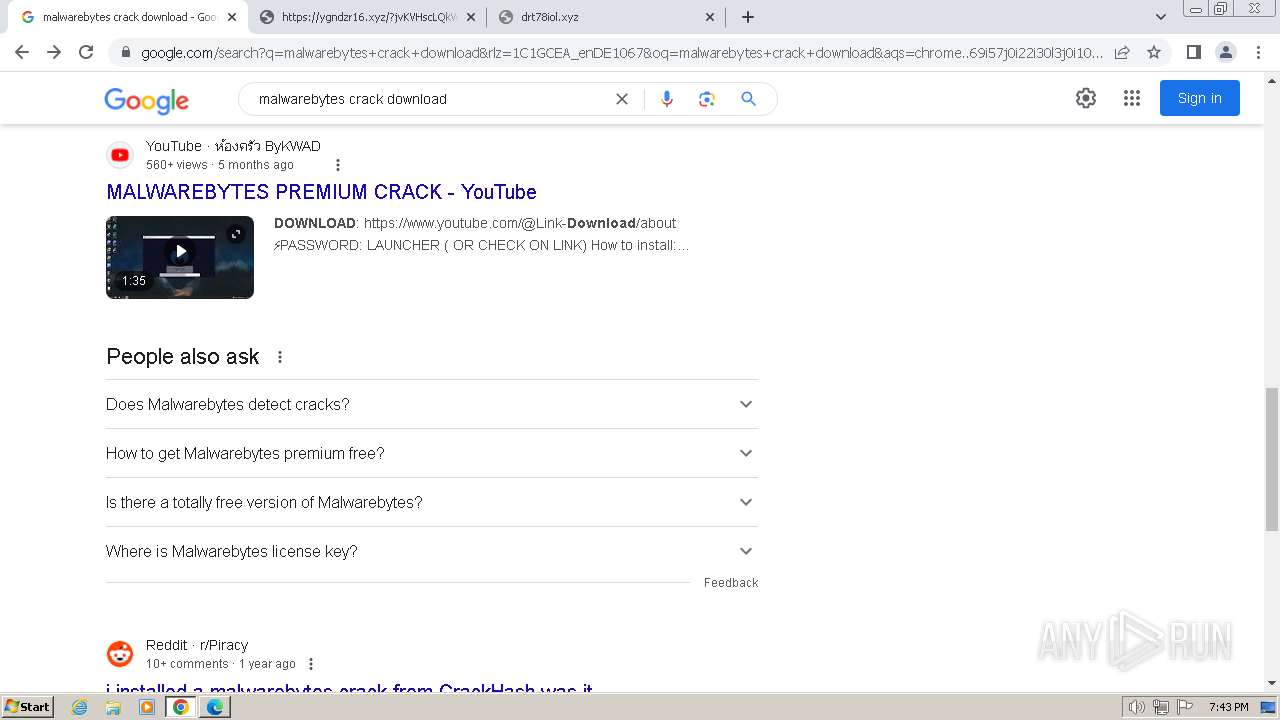Expand Does Malwarebytes detect cracks?
Screen dimensions: 1280x720
[x=432, y=404]
